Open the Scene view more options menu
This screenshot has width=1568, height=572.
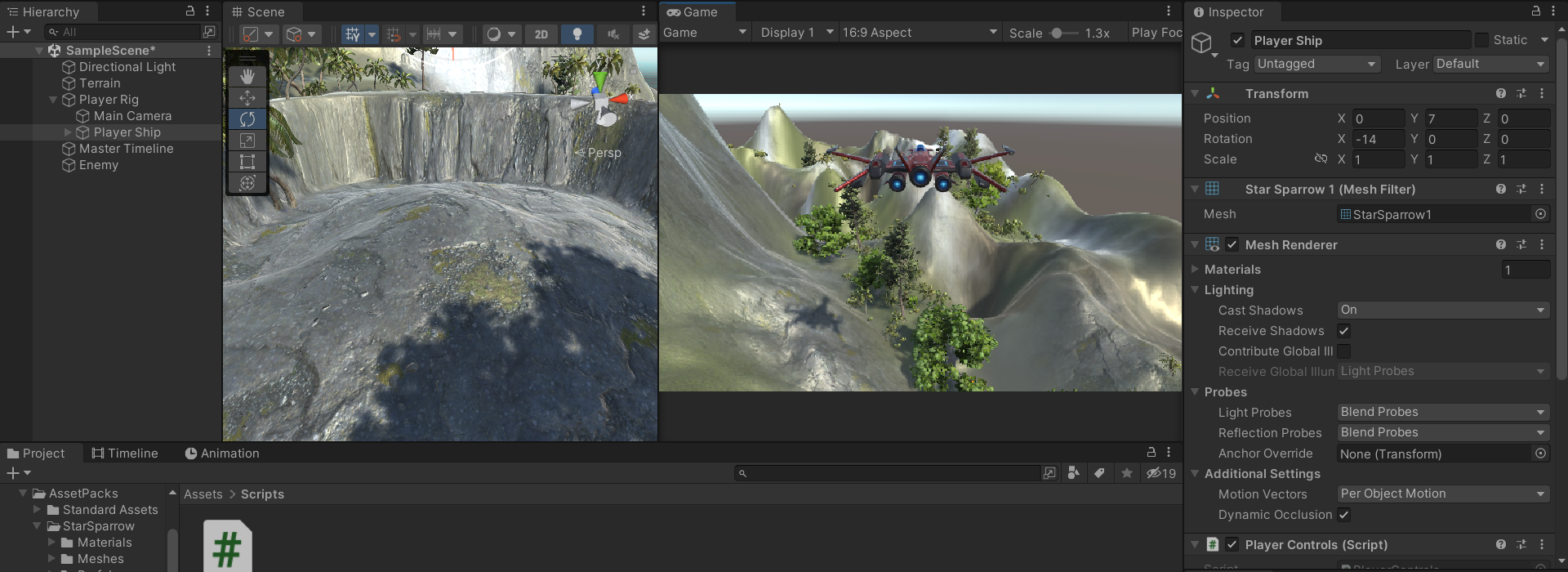tap(644, 11)
